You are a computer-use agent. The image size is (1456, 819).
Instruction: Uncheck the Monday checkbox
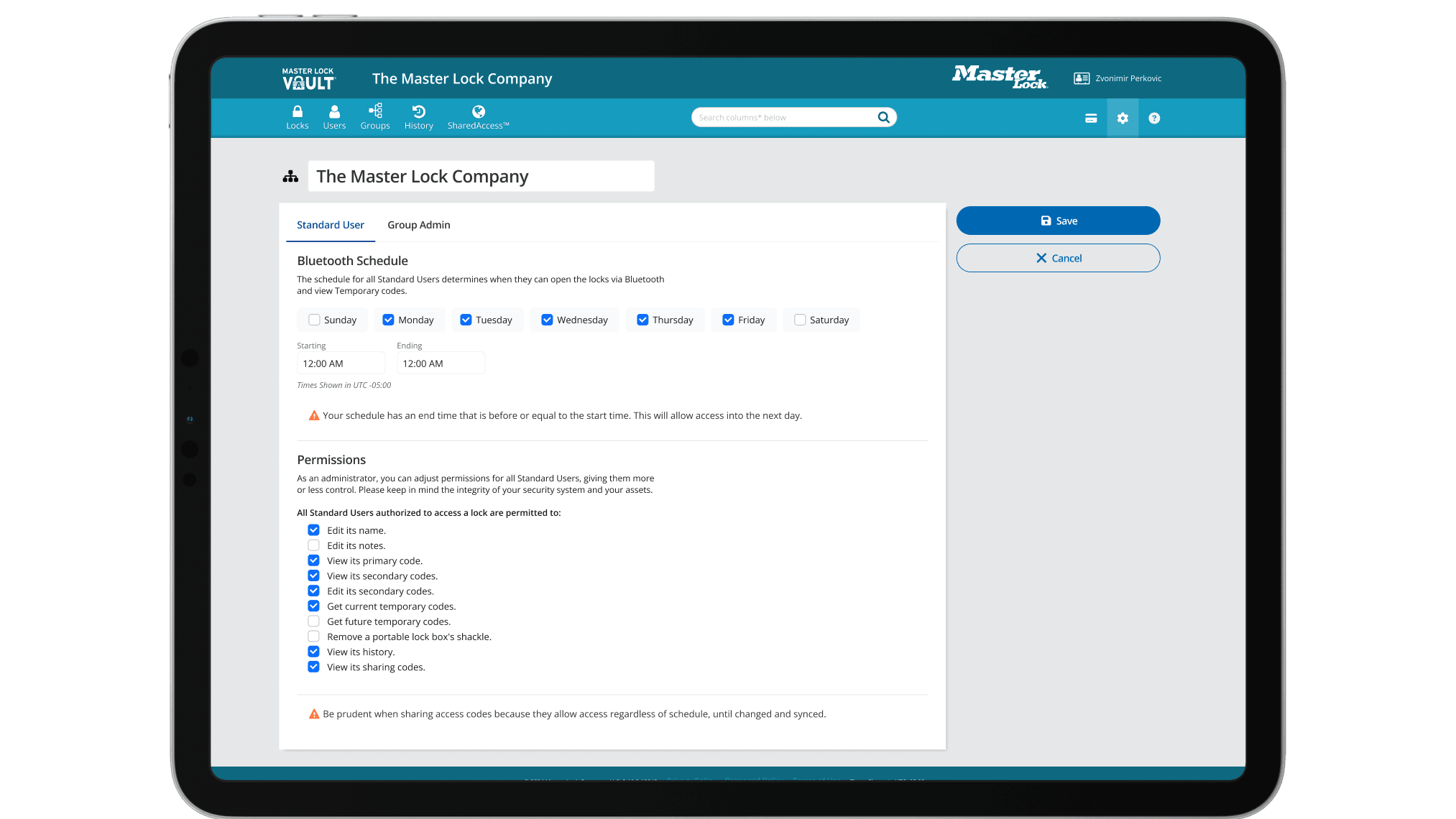388,320
